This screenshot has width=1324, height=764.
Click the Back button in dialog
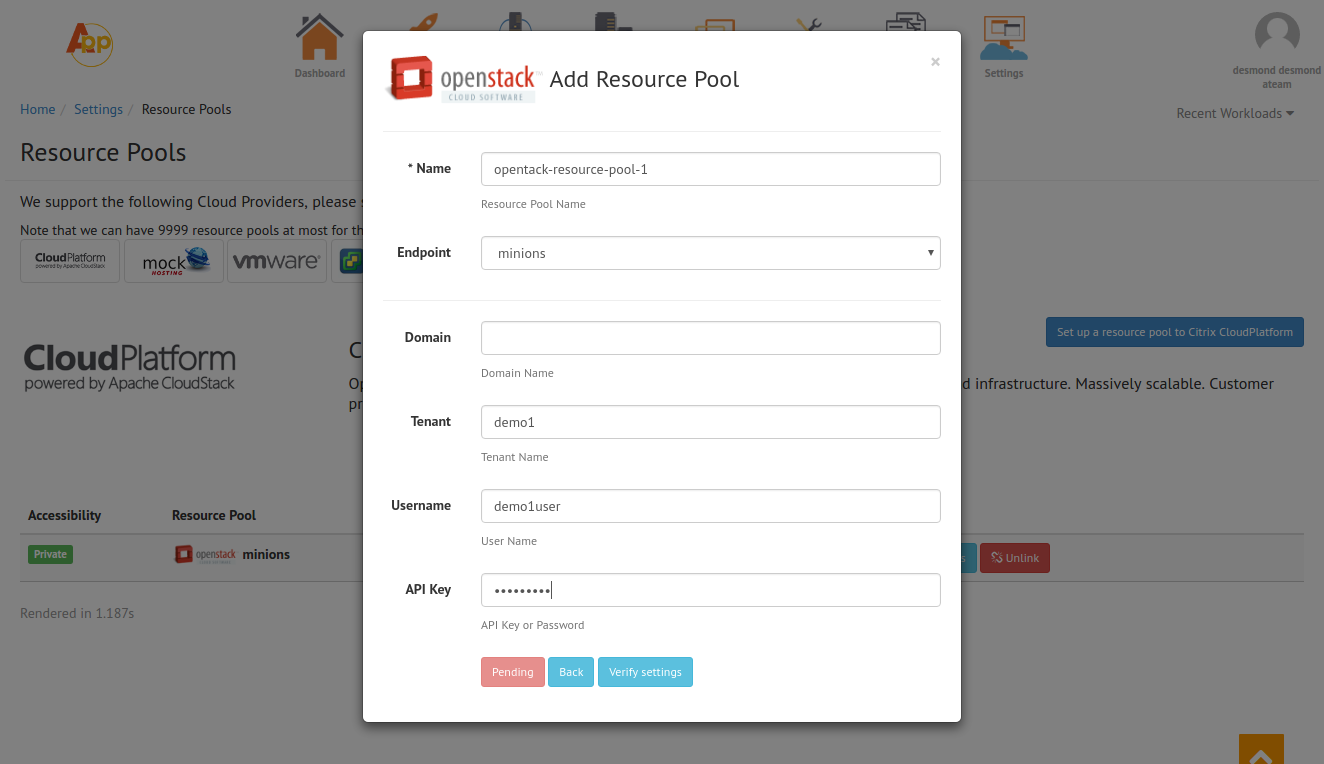coord(571,672)
